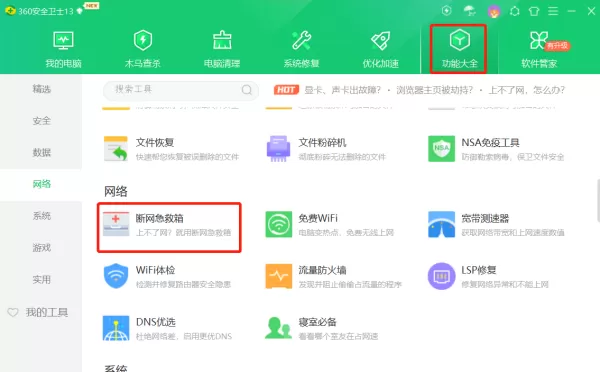The image size is (600, 372).
Task: Click the lightning hexagon icon in the title bar
Action: point(447,11)
